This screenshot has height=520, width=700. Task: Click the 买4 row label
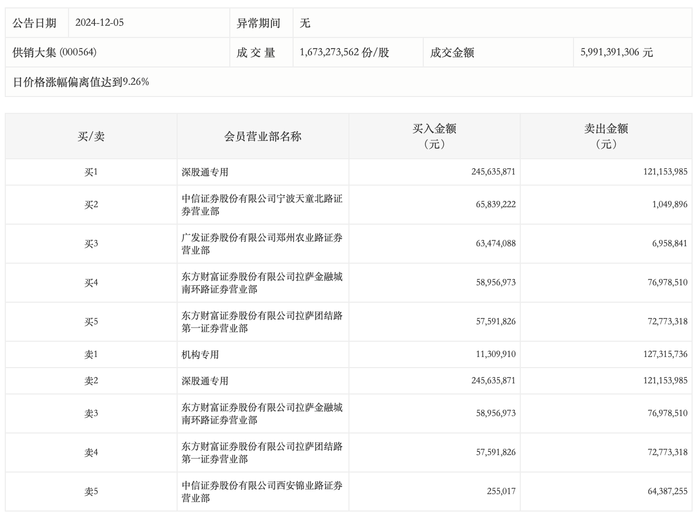coord(91,283)
